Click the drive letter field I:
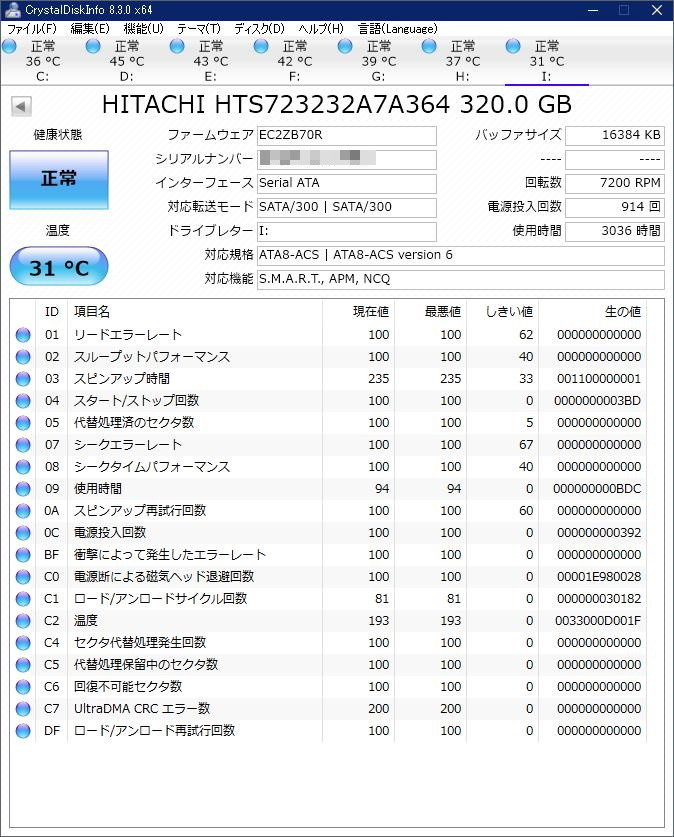The width and height of the screenshot is (674, 837). pos(346,231)
